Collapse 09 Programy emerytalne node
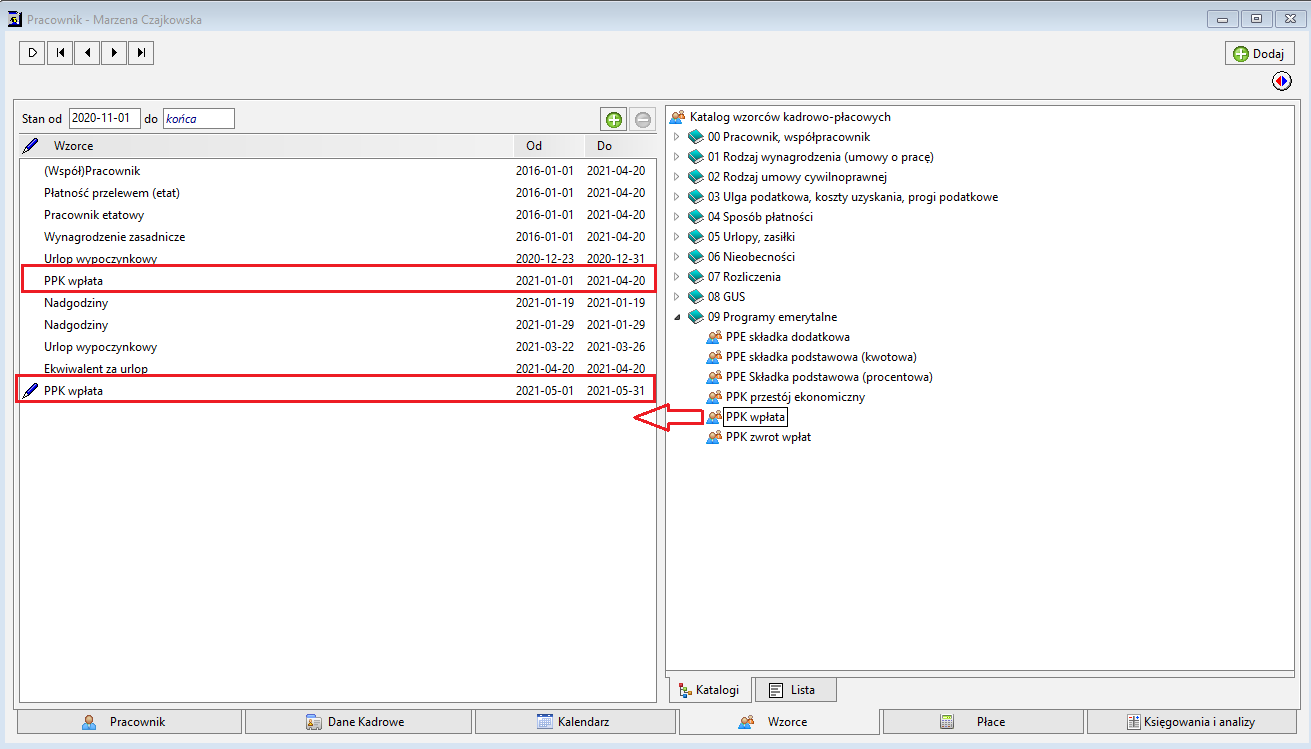 (x=676, y=317)
